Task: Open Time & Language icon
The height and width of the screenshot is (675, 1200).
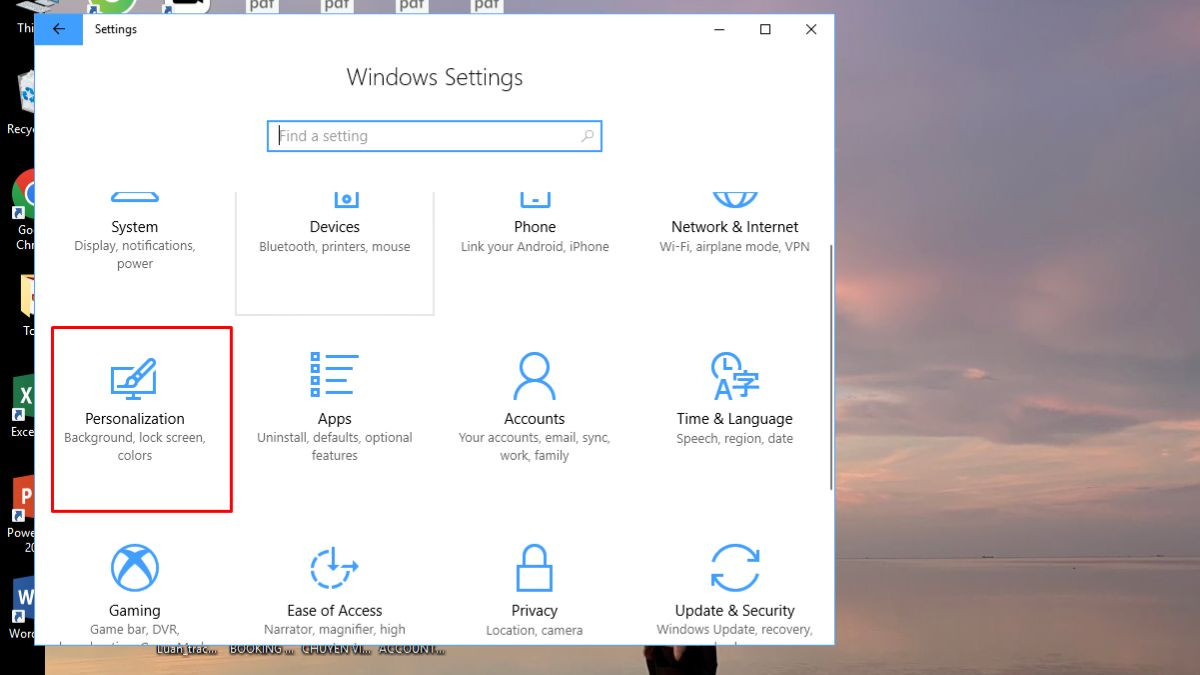Action: (734, 375)
